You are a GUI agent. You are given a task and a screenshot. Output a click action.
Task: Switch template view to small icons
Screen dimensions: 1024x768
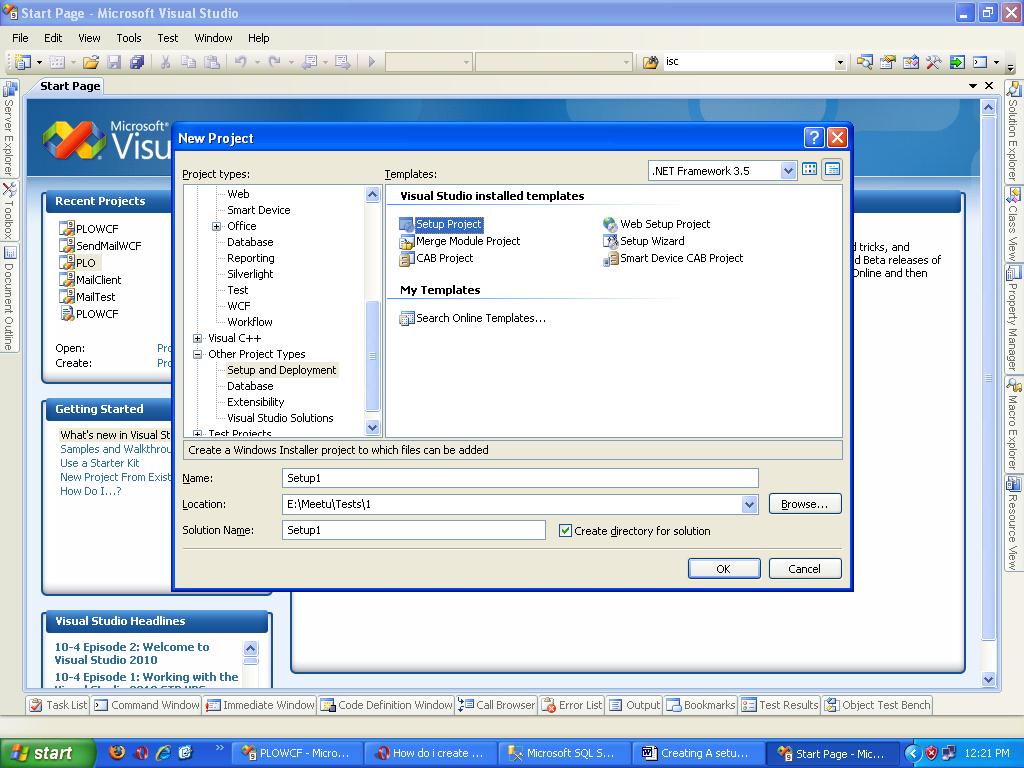[x=831, y=169]
